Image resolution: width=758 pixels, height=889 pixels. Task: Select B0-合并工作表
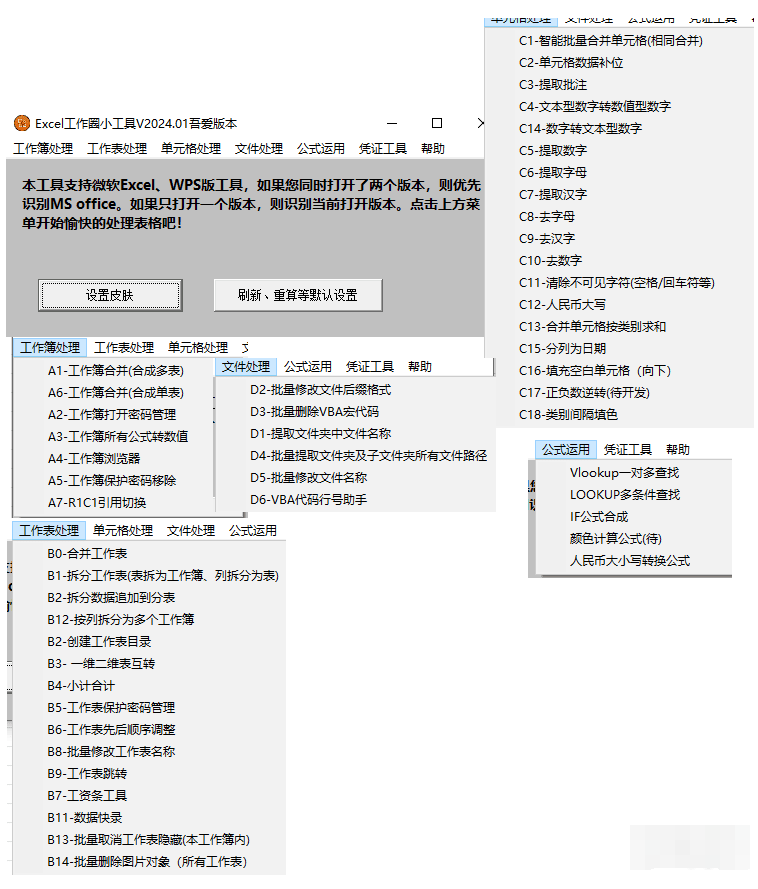[x=87, y=554]
